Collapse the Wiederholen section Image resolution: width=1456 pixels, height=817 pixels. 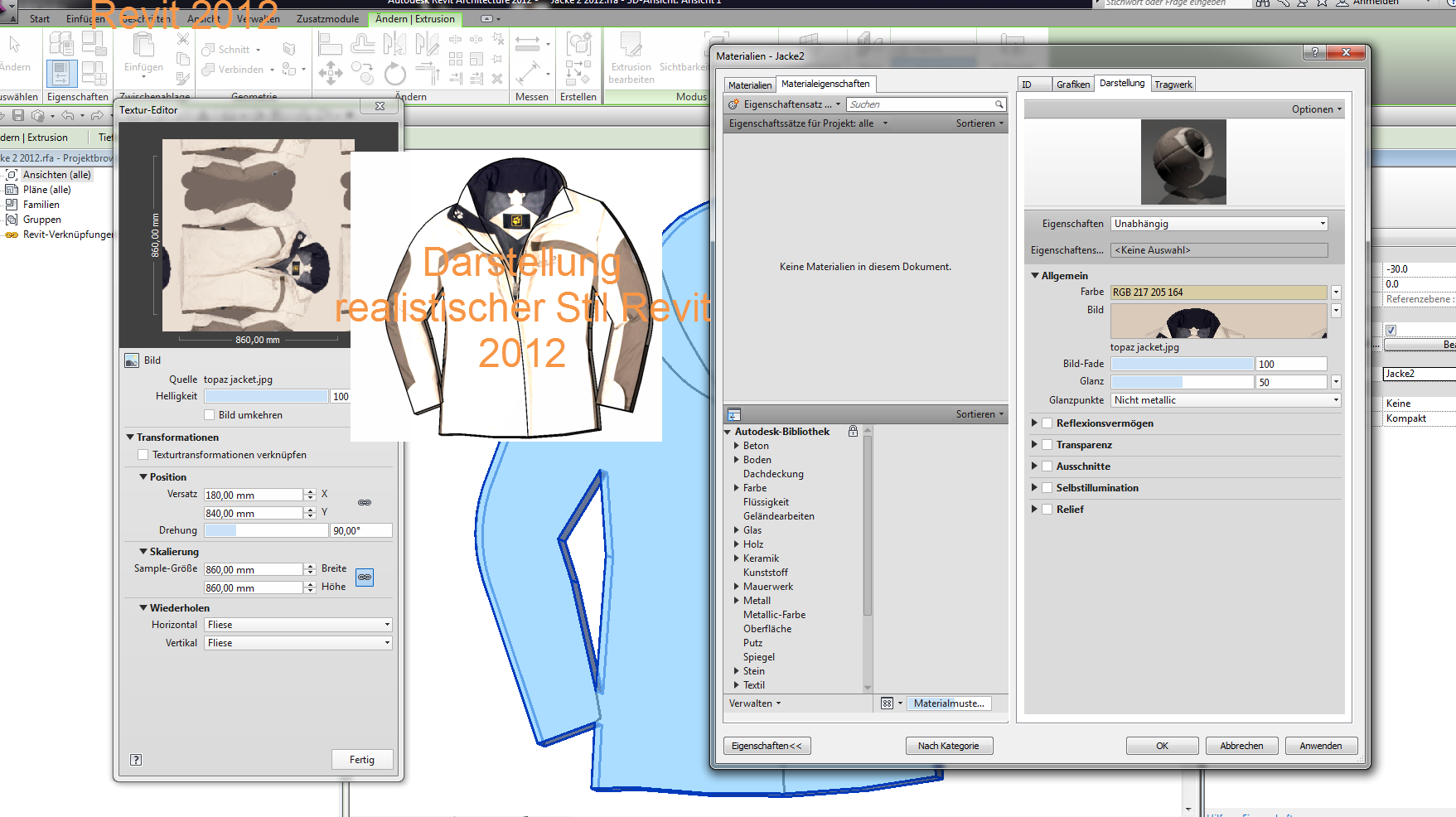143,607
